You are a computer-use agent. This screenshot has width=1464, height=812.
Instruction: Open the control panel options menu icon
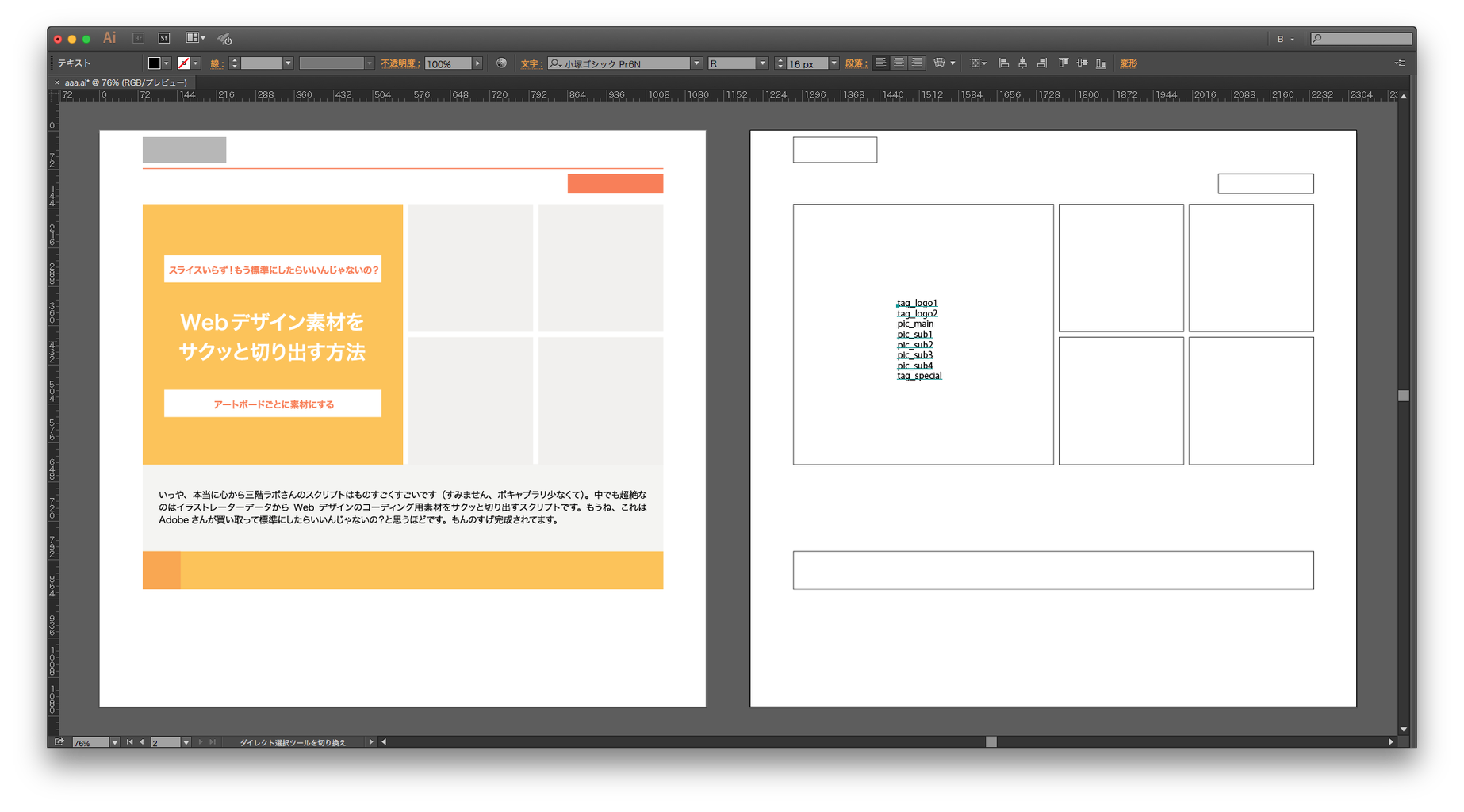click(1400, 63)
